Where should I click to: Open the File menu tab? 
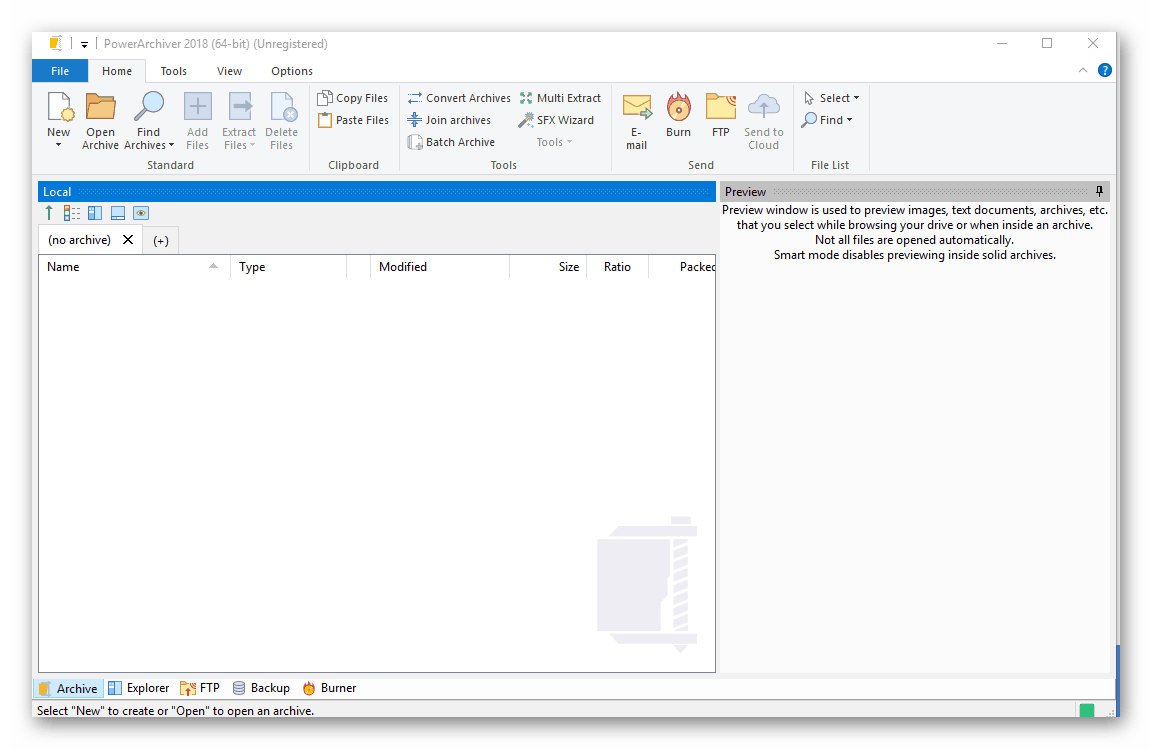(x=60, y=71)
